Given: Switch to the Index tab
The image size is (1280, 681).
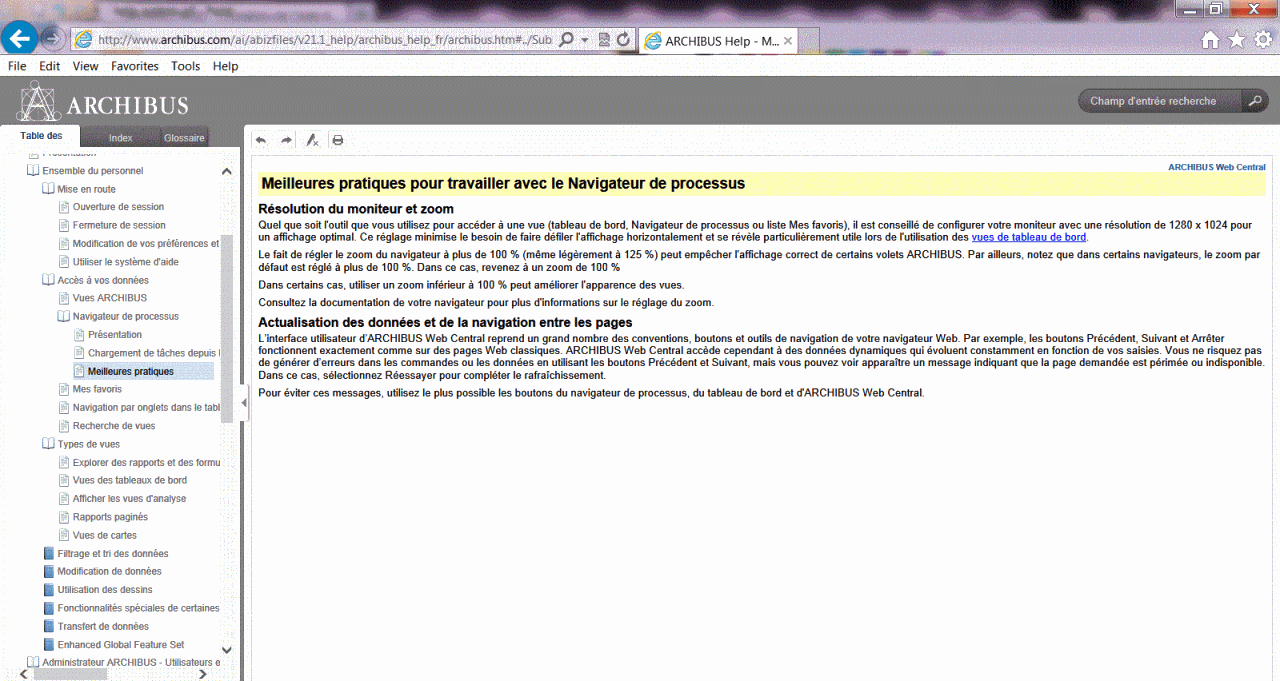Looking at the screenshot, I should (x=120, y=137).
